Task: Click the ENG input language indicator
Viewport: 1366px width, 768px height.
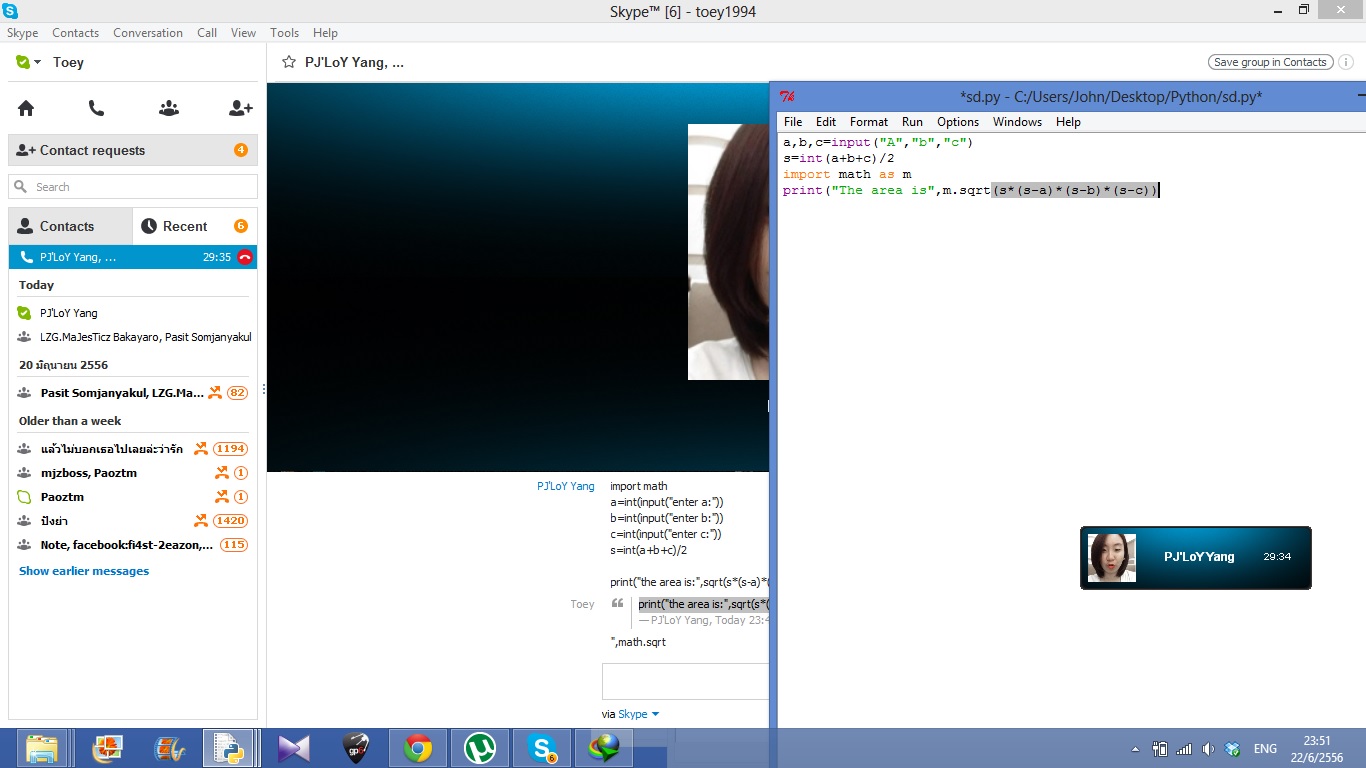Action: point(1265,749)
